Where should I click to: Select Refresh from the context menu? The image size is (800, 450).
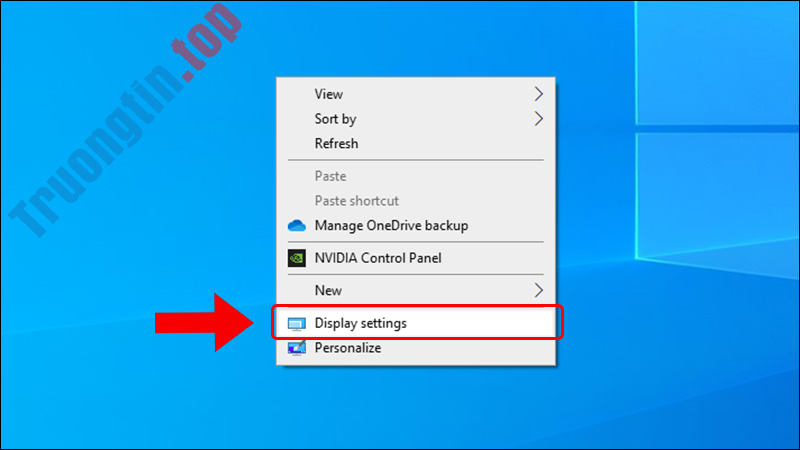pos(336,144)
